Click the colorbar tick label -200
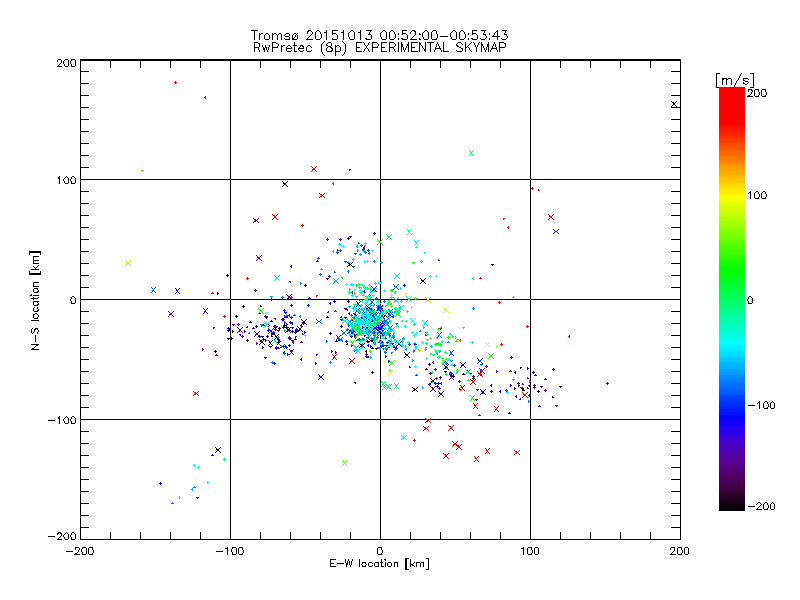The height and width of the screenshot is (600, 800). (x=761, y=506)
